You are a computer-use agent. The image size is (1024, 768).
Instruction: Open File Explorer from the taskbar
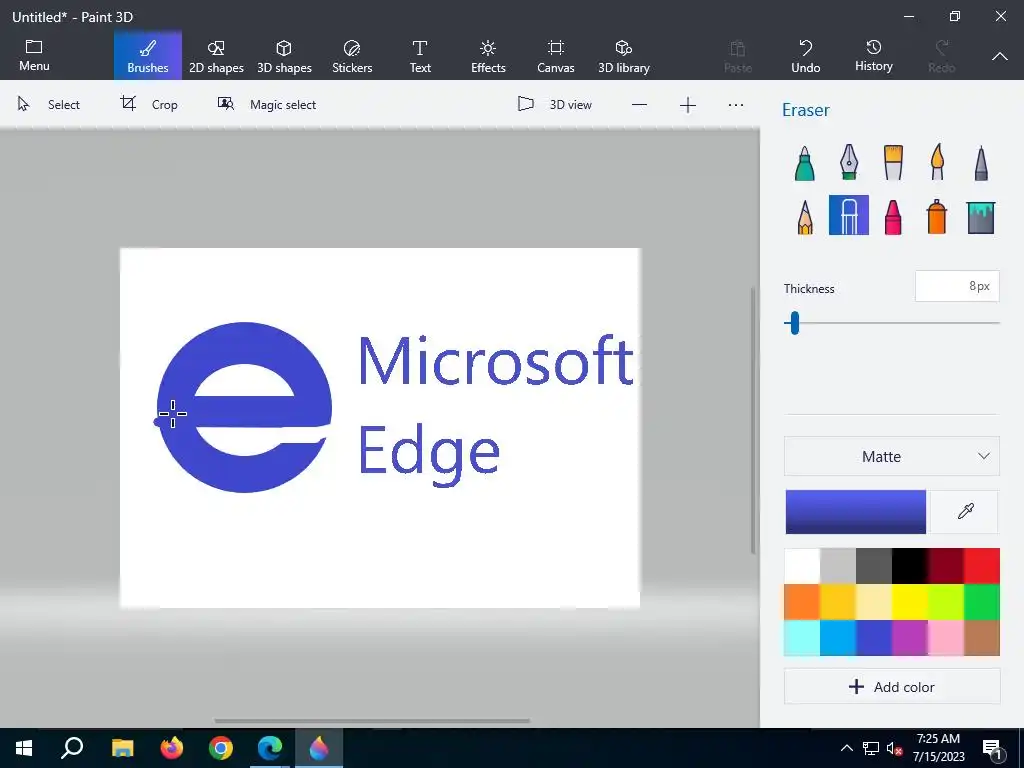click(122, 748)
